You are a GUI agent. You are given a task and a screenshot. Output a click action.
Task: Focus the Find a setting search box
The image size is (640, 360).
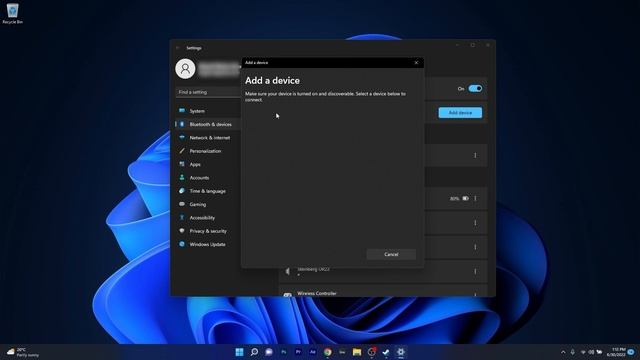pyautogui.click(x=209, y=92)
